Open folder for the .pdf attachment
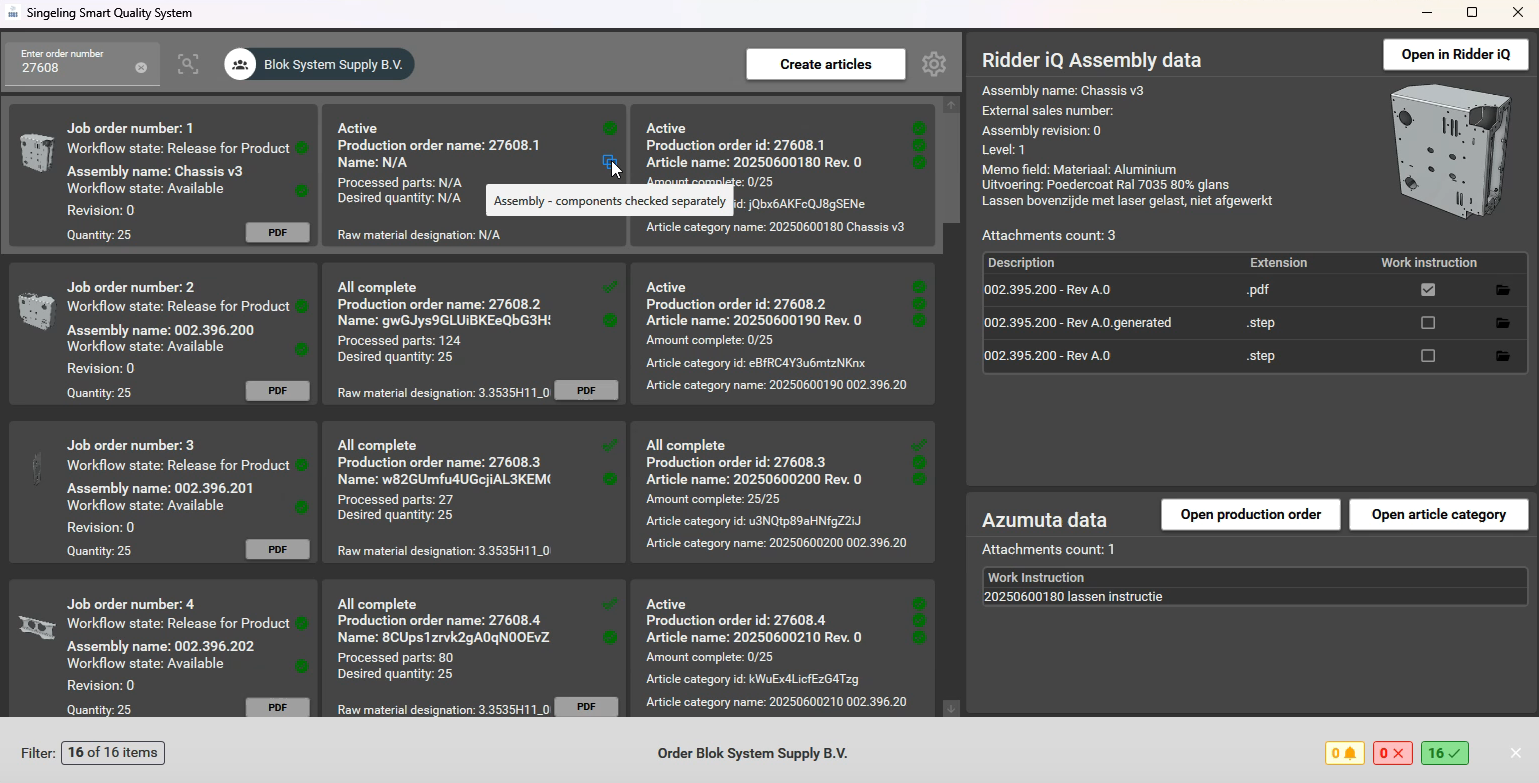The height and width of the screenshot is (783, 1539). point(1502,290)
